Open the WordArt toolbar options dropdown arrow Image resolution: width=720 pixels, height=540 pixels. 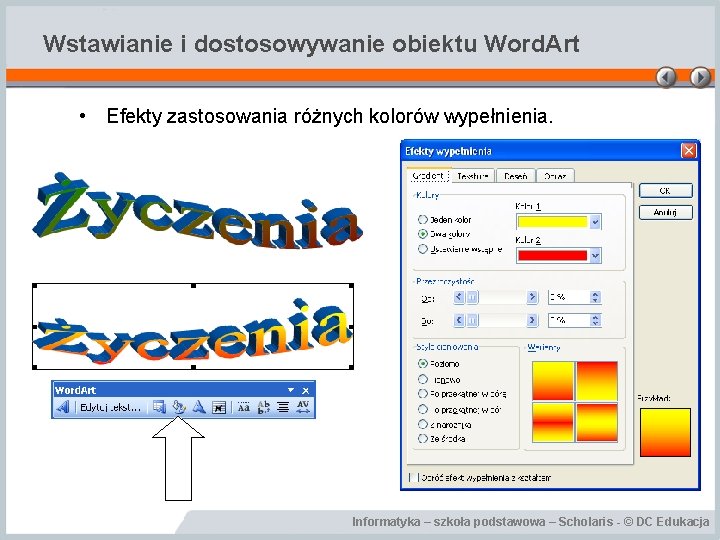tap(291, 390)
